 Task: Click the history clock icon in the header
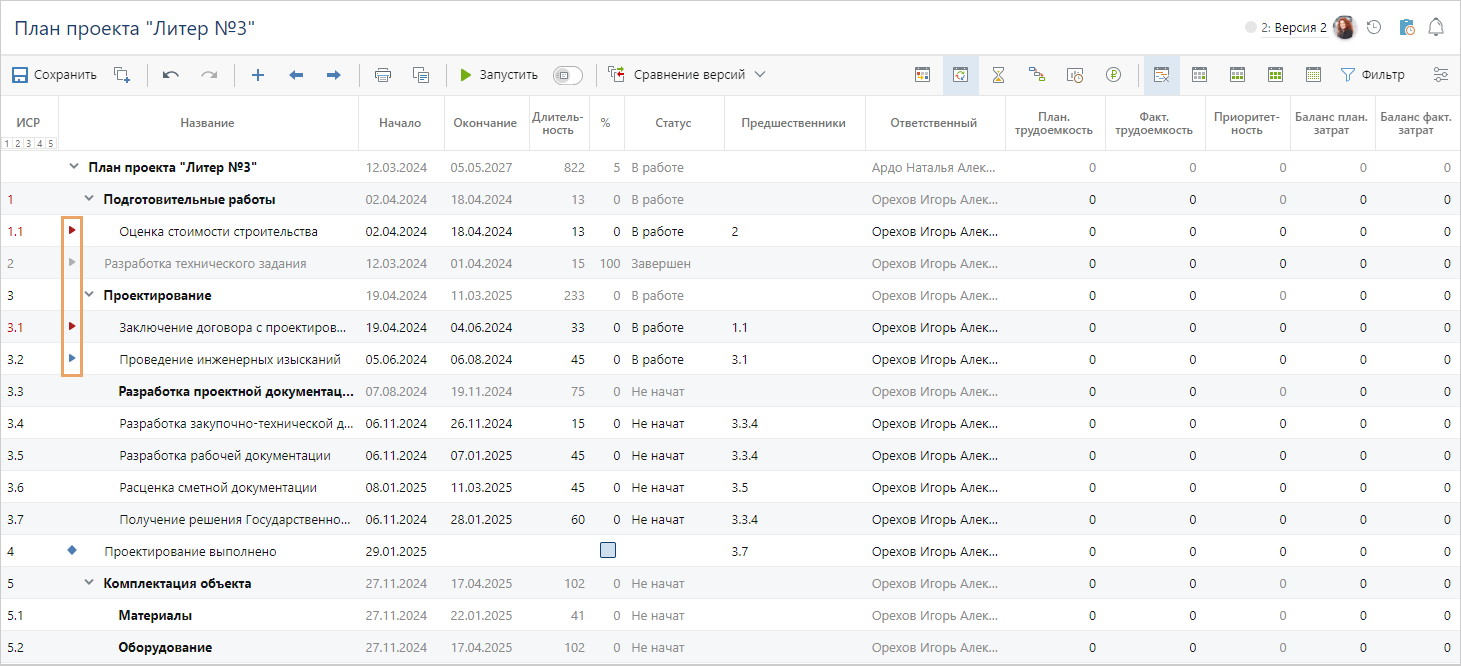(x=1374, y=27)
